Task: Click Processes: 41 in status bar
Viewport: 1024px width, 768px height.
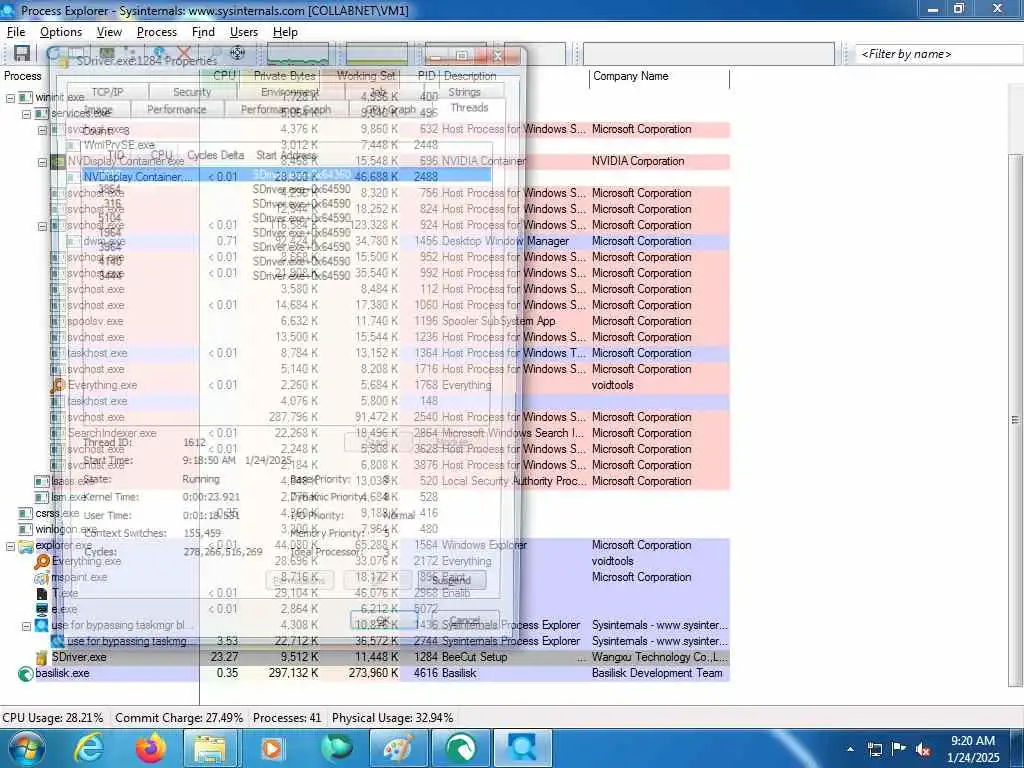Action: tap(287, 718)
